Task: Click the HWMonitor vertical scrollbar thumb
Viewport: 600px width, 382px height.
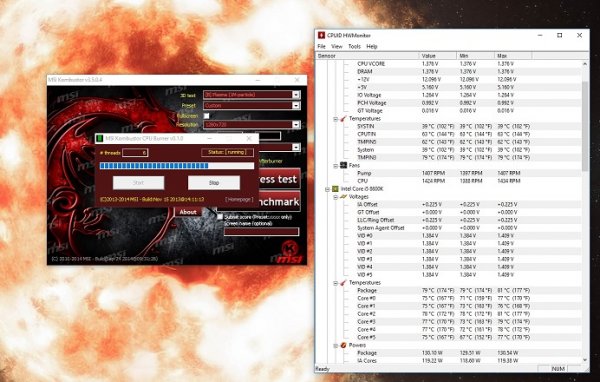Action: click(x=585, y=126)
